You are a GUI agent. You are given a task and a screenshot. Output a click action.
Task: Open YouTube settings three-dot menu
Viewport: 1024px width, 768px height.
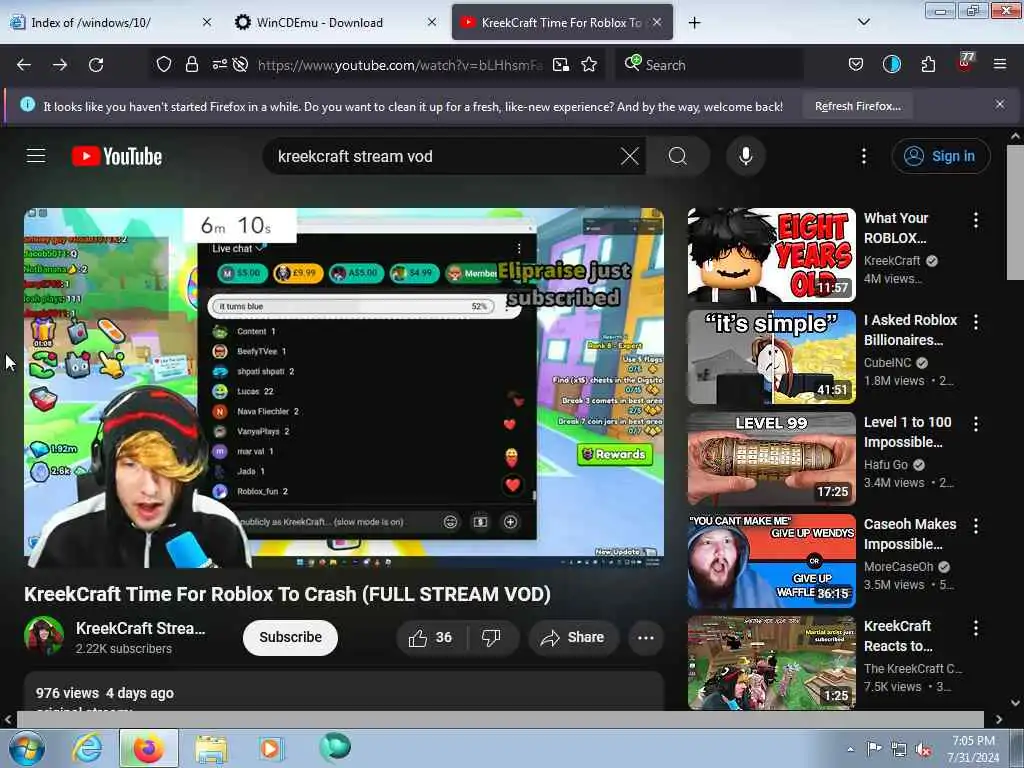click(x=864, y=156)
